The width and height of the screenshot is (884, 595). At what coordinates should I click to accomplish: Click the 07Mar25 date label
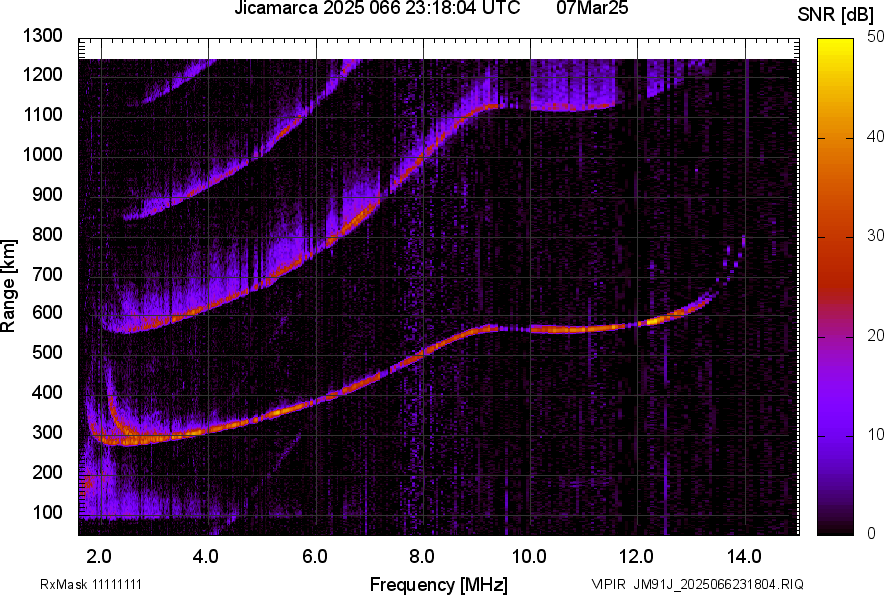(x=592, y=7)
